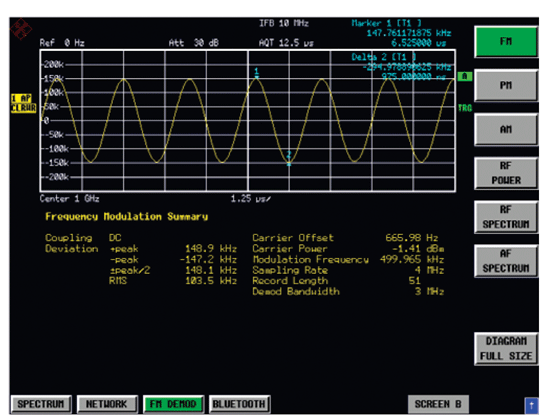Select the AM softkey
This screenshot has width=550, height=420.
[506, 129]
